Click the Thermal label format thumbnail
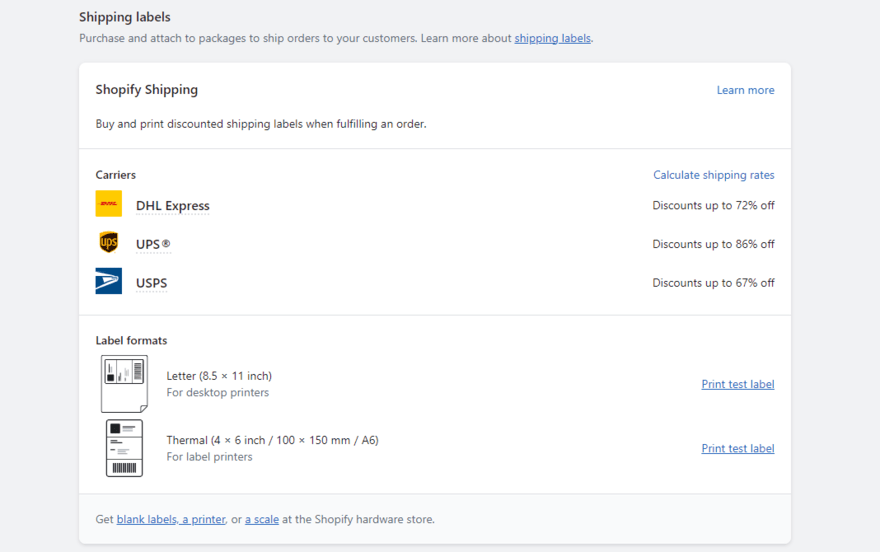The image size is (880, 552). point(124,448)
